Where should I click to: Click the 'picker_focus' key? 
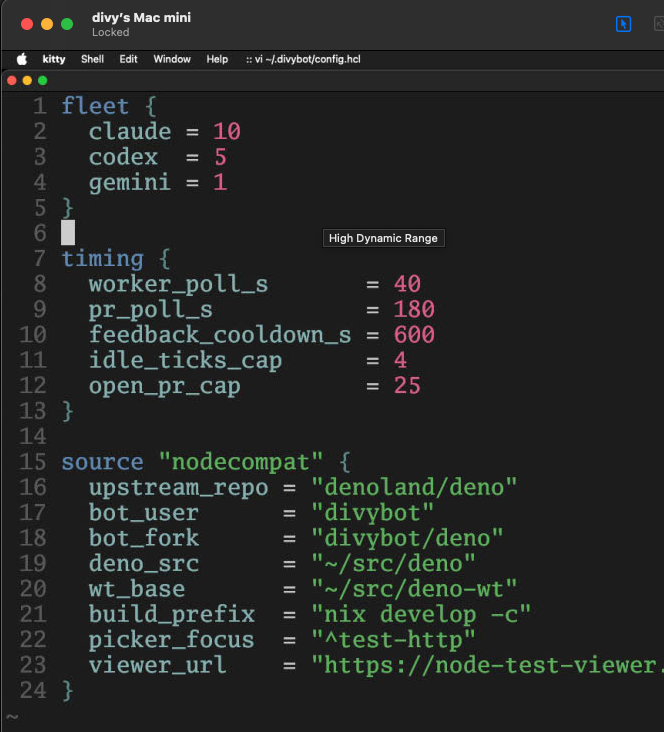click(172, 640)
